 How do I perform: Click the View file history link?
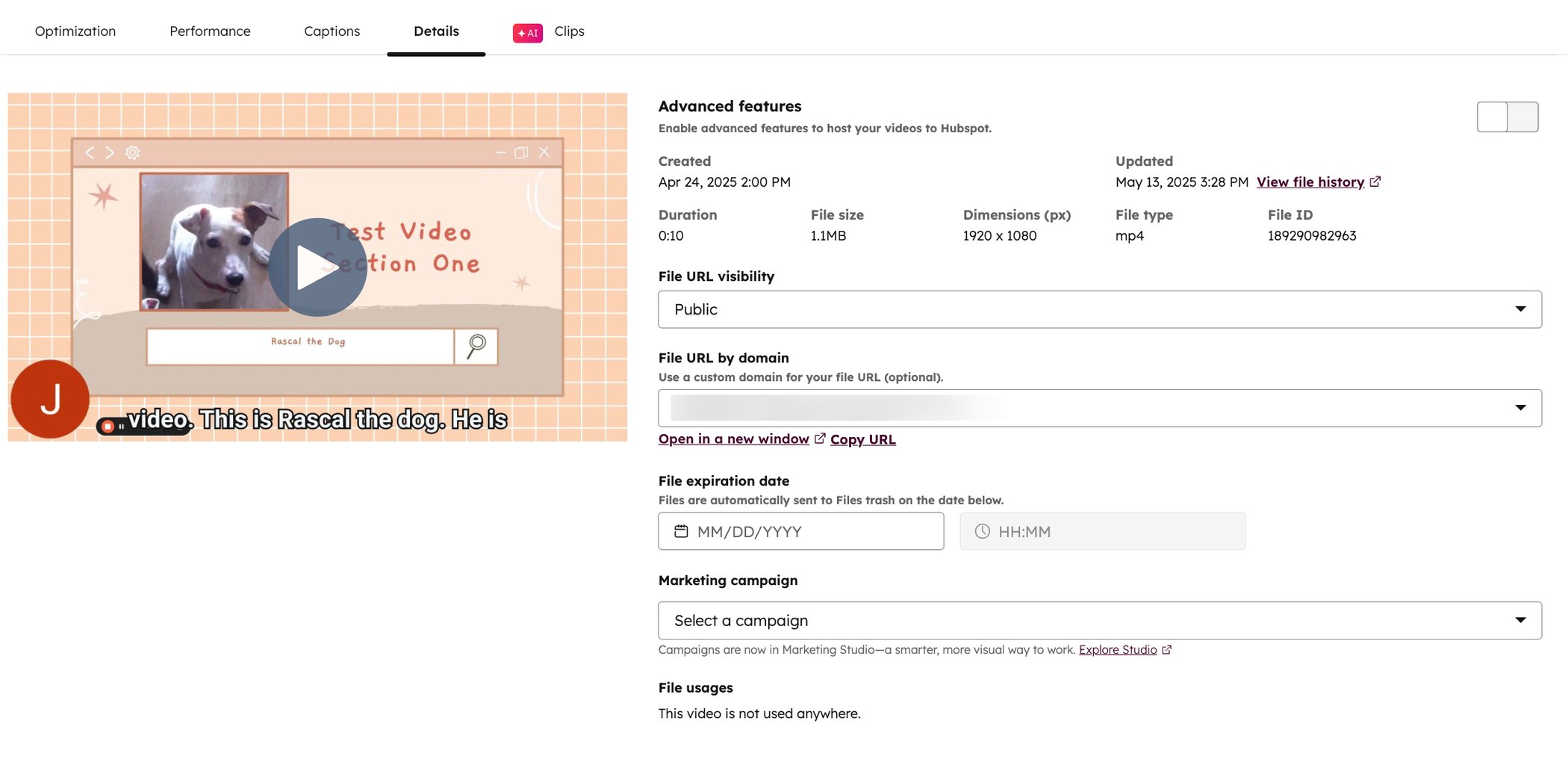pyautogui.click(x=1310, y=182)
